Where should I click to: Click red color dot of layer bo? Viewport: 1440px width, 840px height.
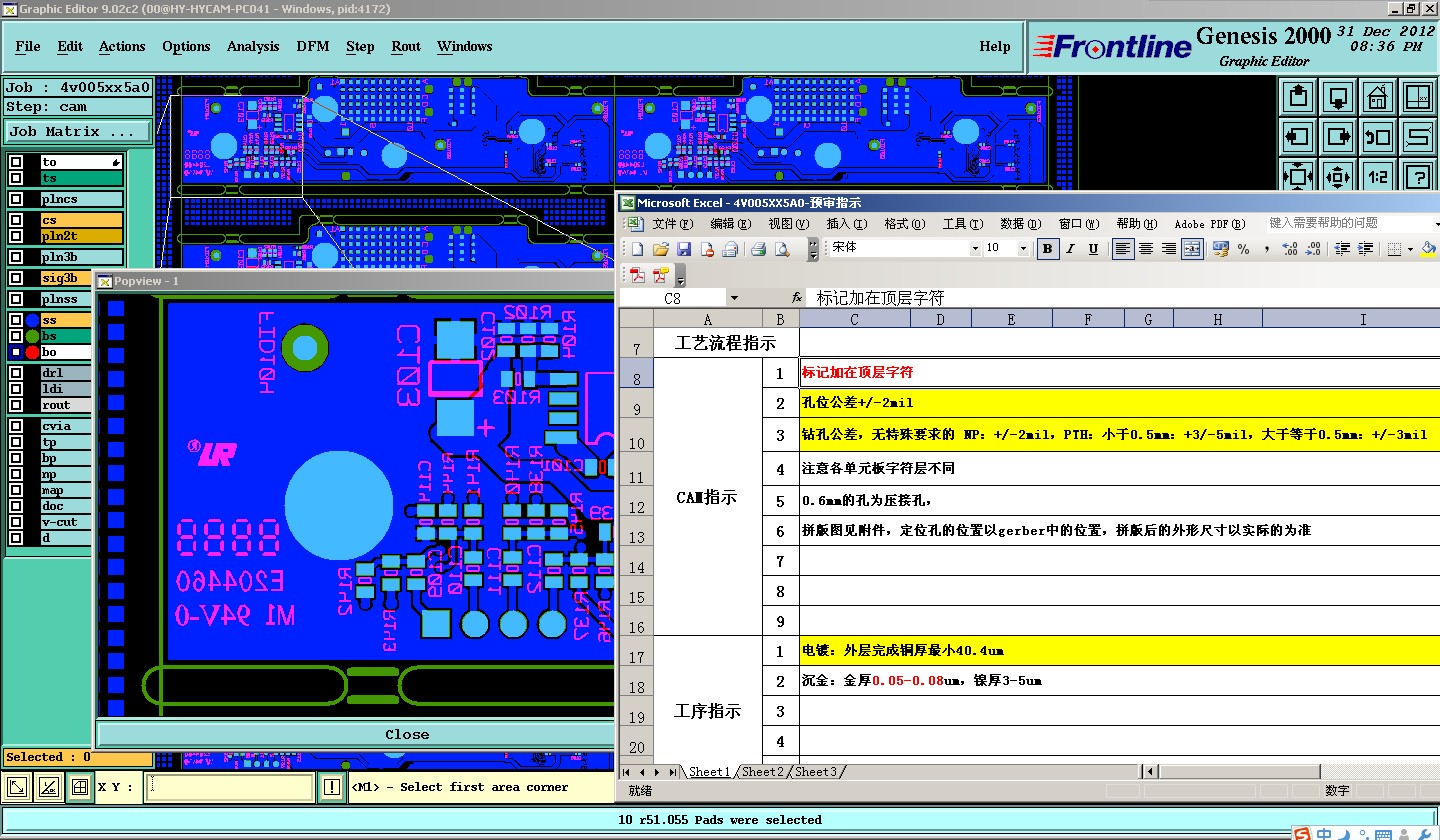(x=32, y=352)
